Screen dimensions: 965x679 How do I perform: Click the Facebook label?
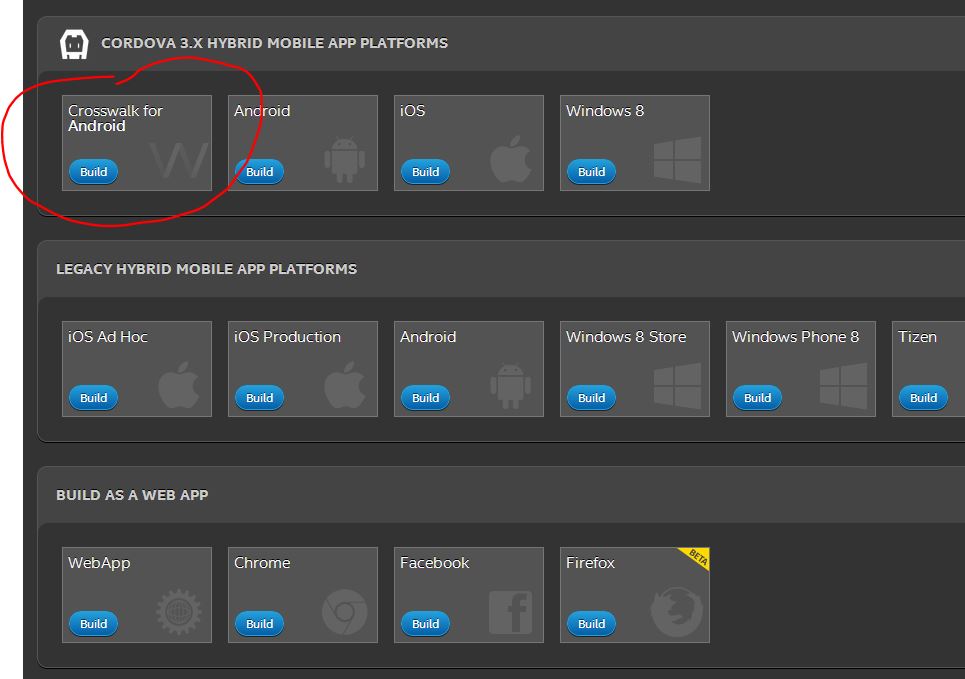(x=434, y=563)
